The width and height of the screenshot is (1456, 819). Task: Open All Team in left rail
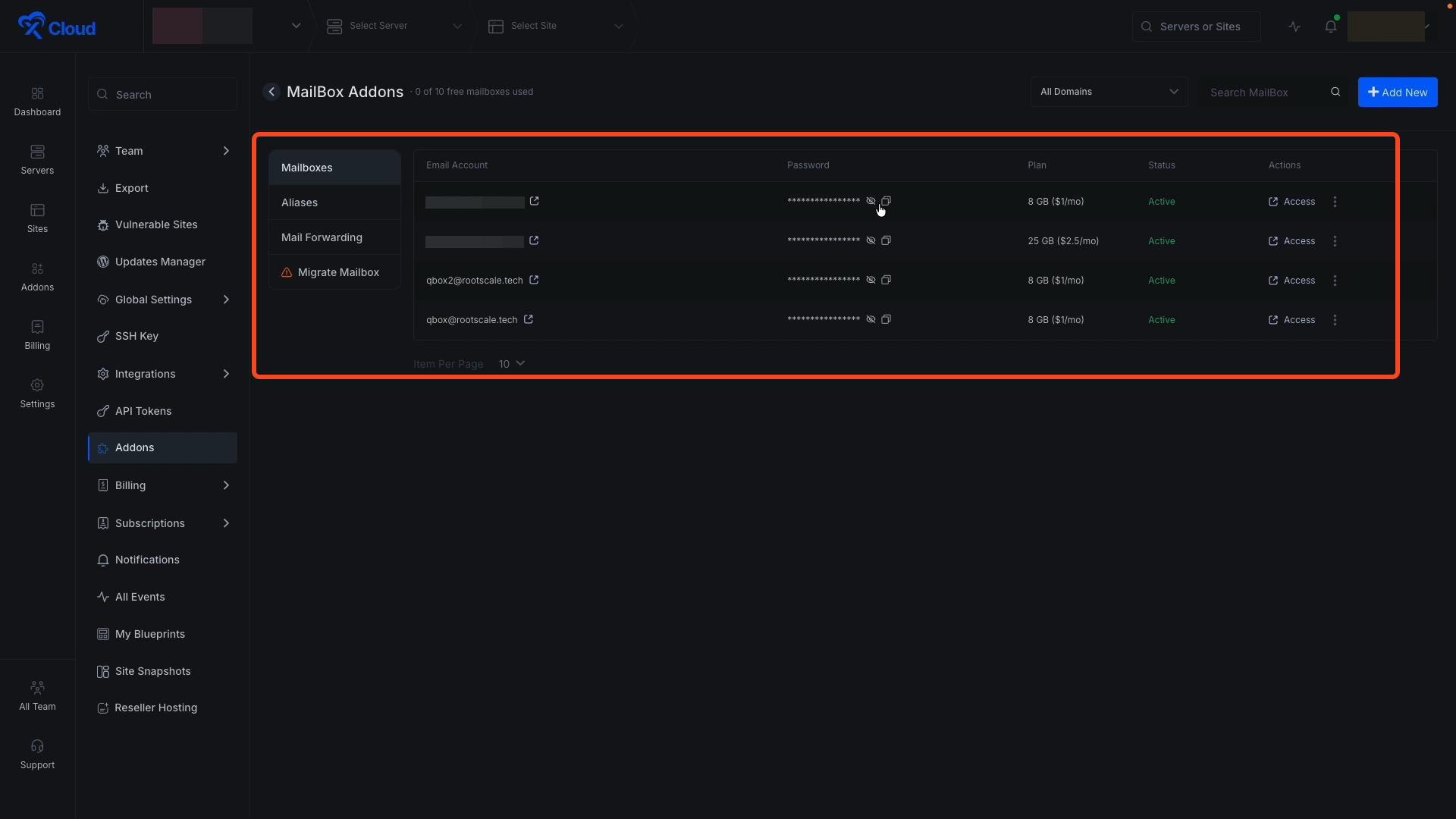click(37, 696)
